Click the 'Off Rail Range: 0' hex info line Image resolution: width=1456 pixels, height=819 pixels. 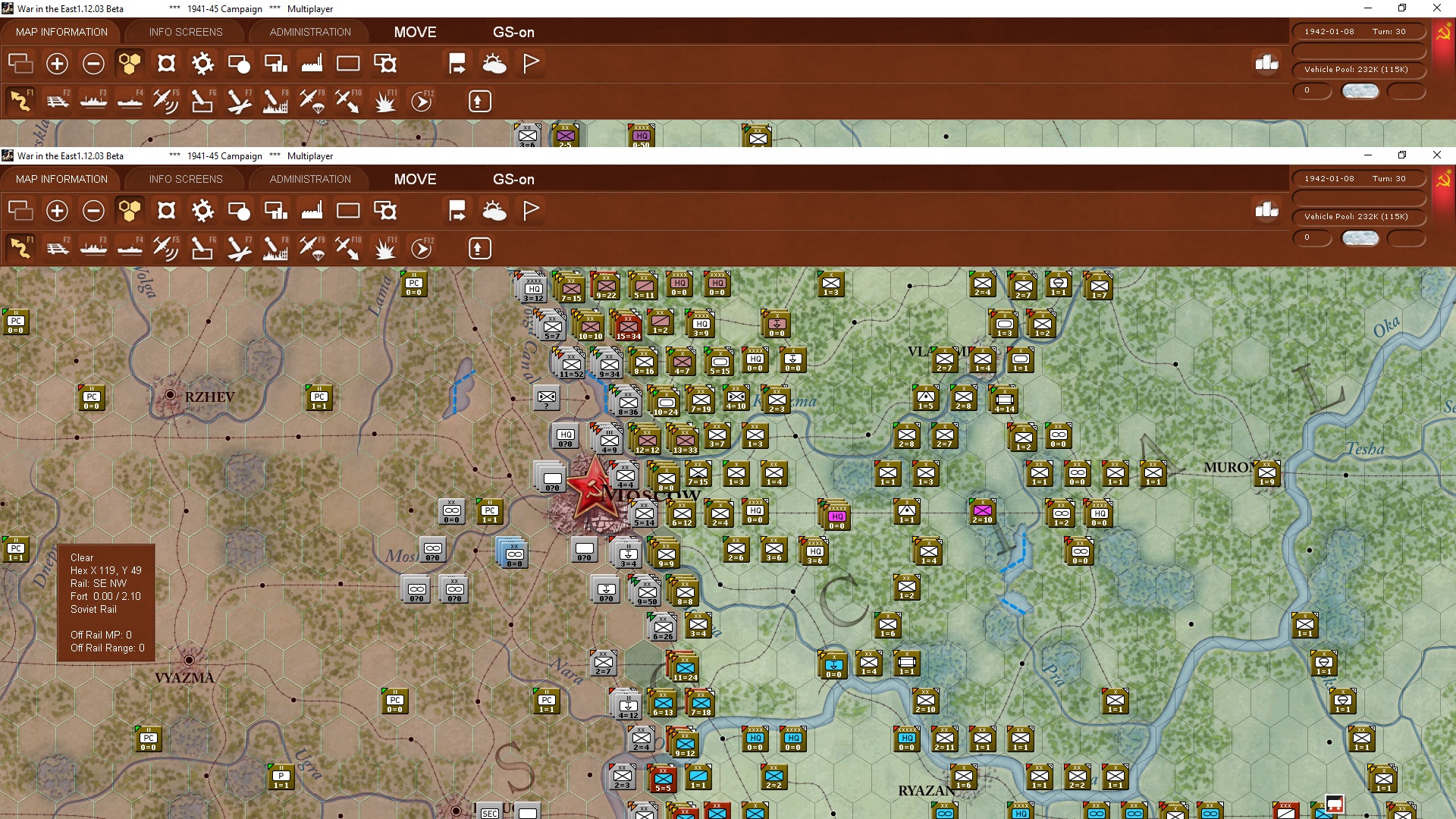coord(107,648)
